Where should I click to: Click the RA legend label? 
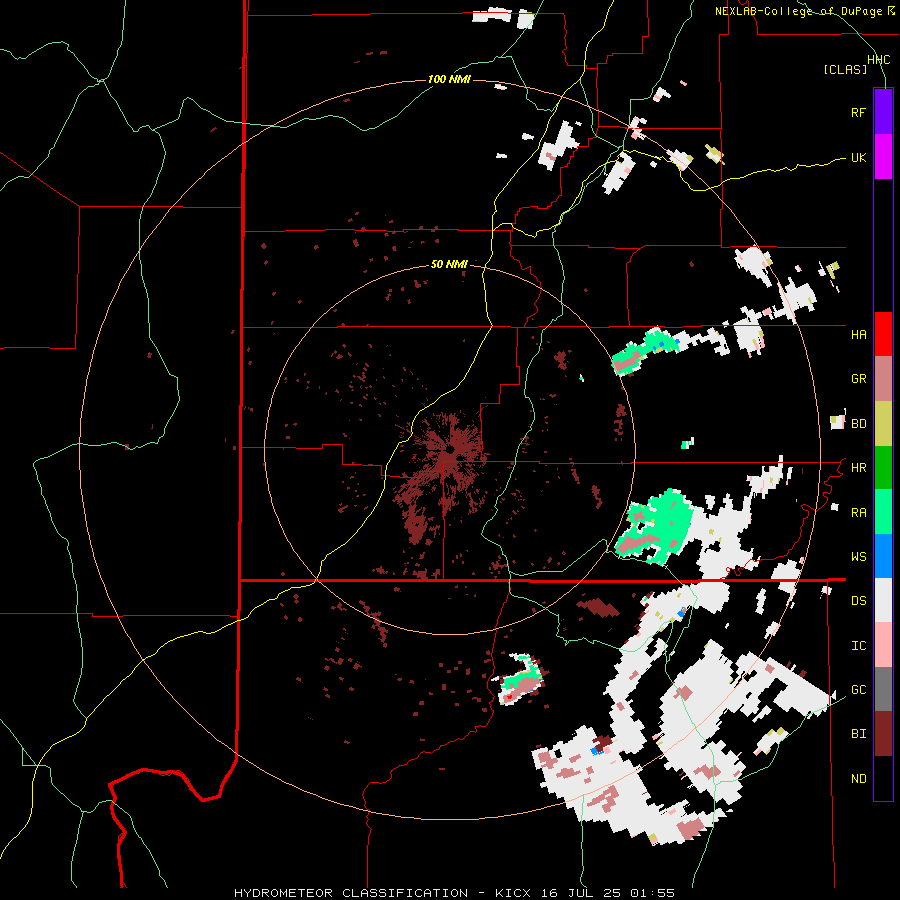click(x=858, y=513)
